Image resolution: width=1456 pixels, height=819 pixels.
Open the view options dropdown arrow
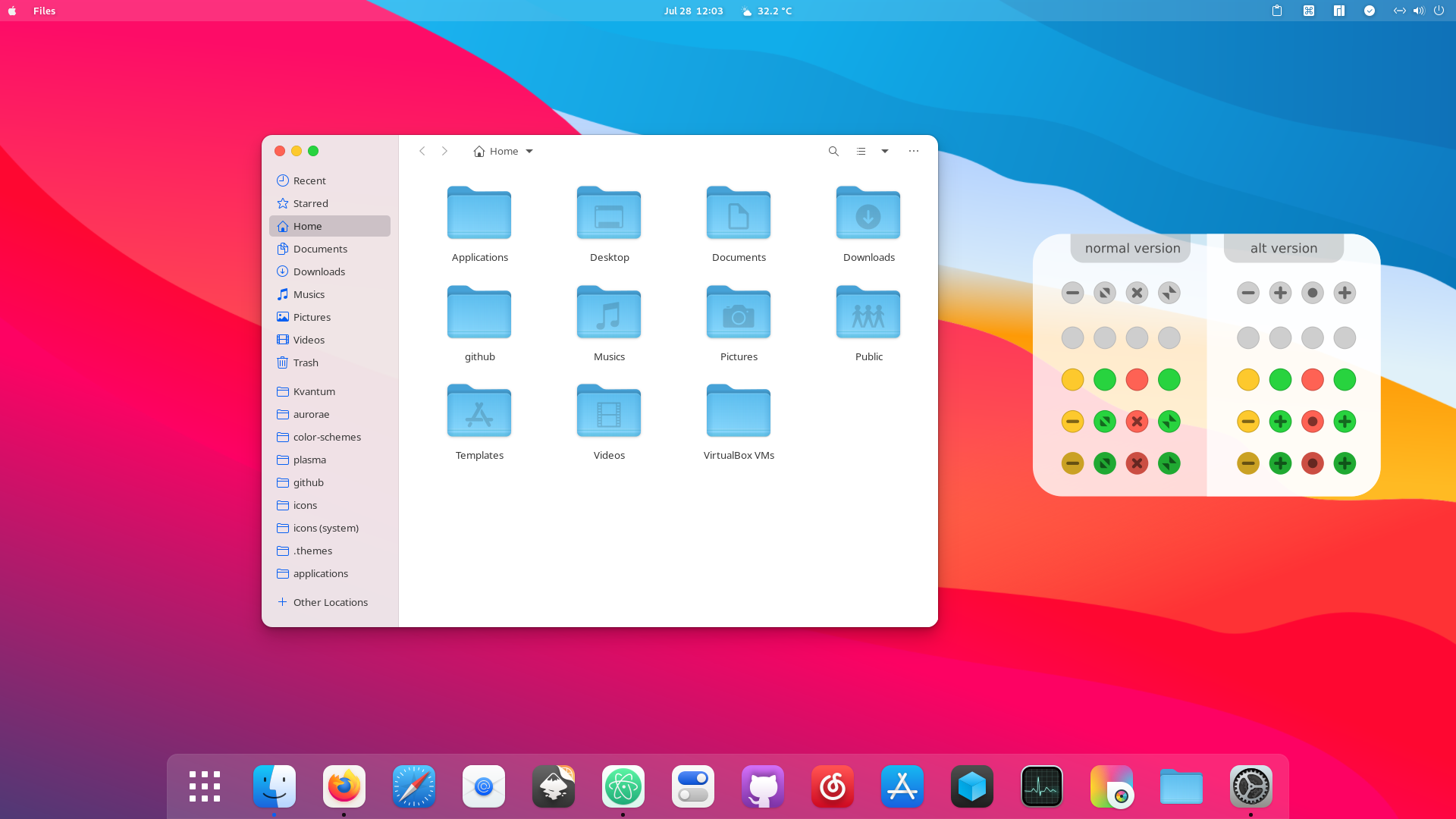[x=885, y=151]
